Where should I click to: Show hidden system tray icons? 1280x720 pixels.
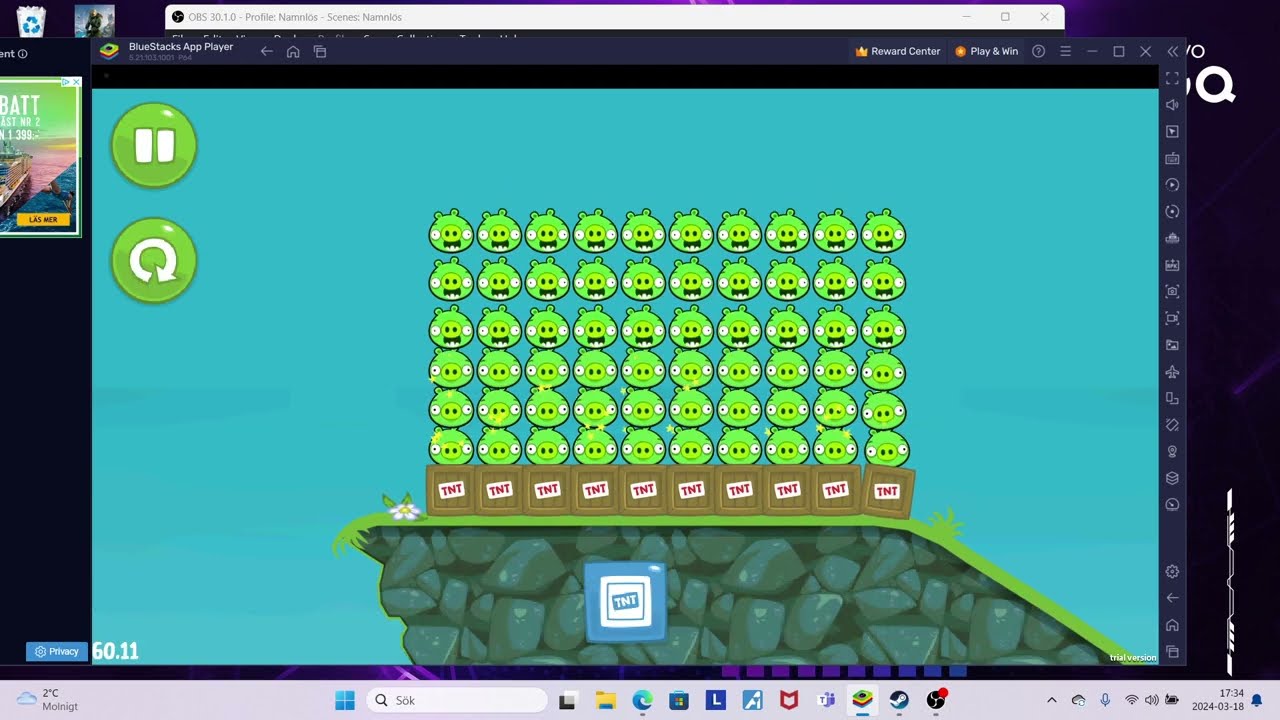[1051, 700]
